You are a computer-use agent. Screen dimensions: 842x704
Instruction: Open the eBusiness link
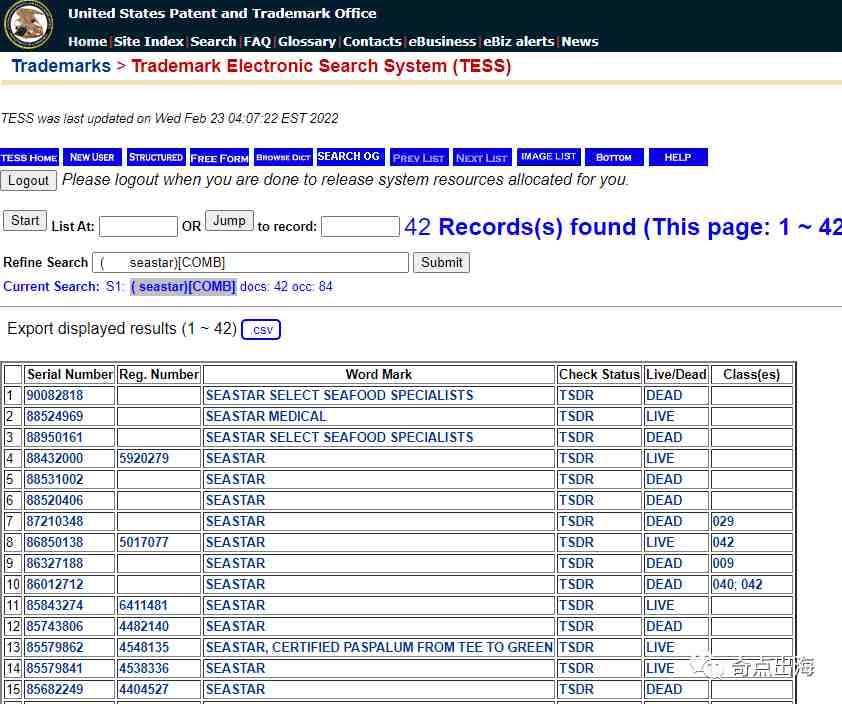pos(442,41)
